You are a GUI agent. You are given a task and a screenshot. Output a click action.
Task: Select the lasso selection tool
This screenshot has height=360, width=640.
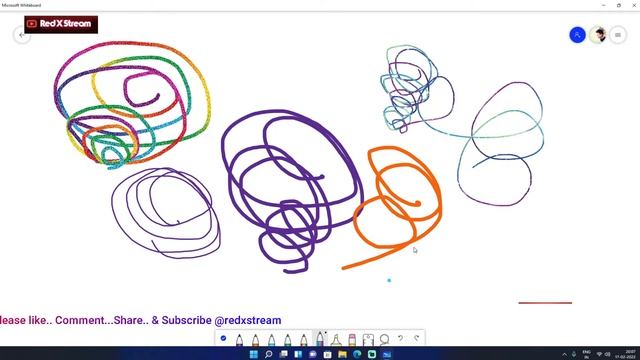[384, 339]
